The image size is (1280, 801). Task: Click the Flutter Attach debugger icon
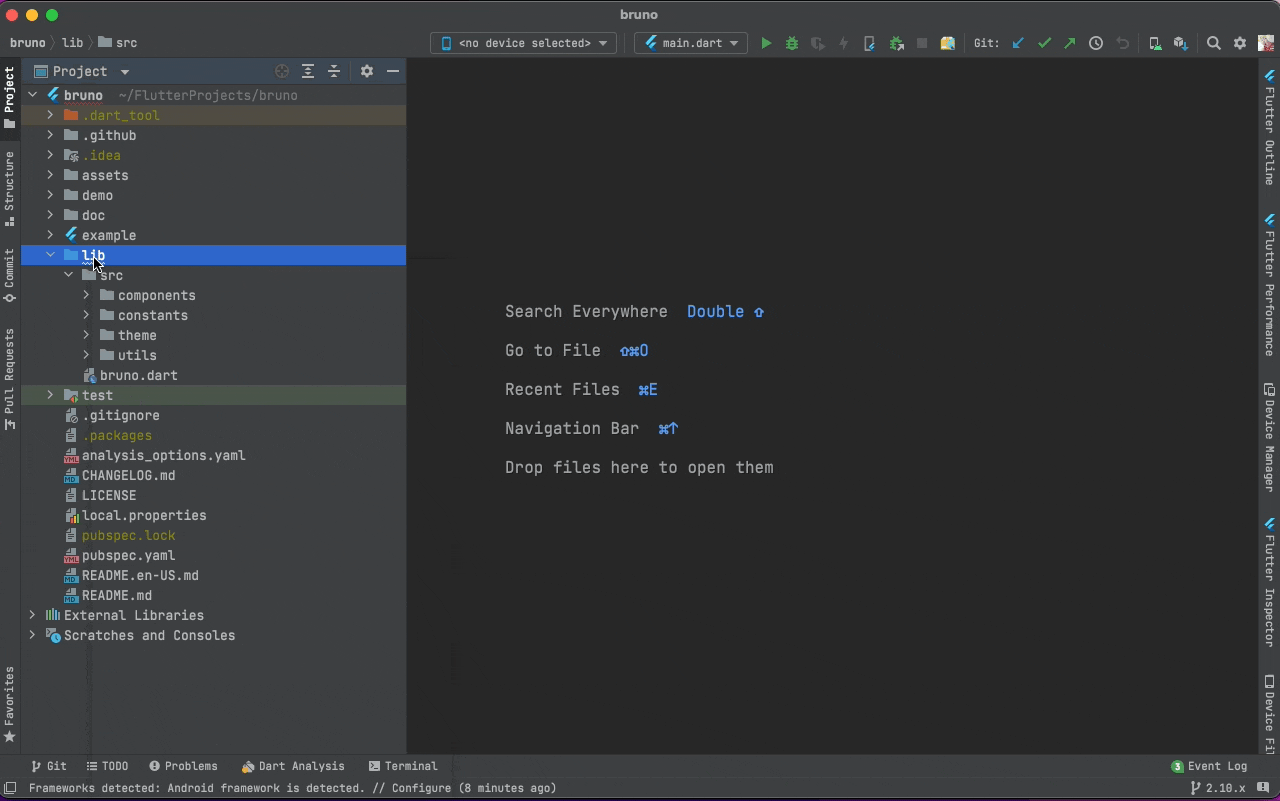pyautogui.click(x=870, y=43)
